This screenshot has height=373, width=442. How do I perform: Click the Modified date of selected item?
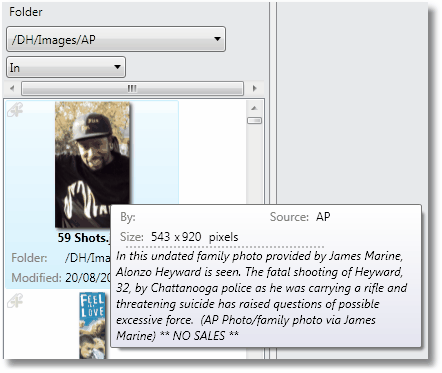[61, 277]
